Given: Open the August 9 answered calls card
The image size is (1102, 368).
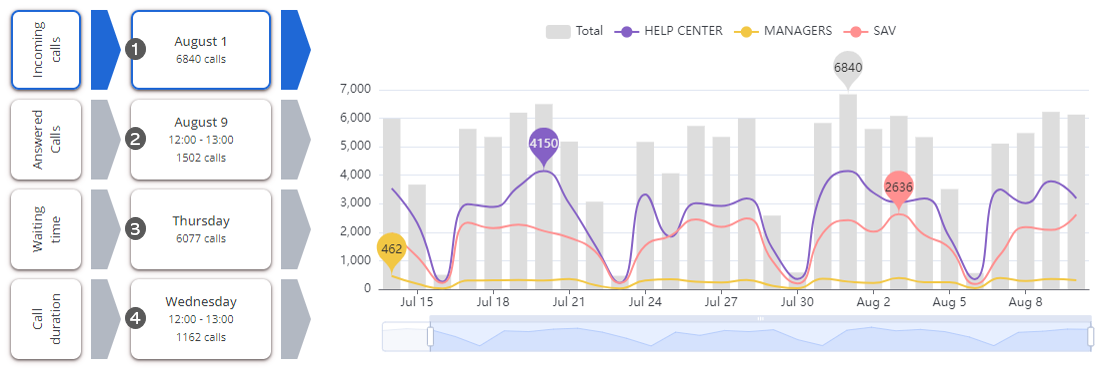Looking at the screenshot, I should click(201, 139).
